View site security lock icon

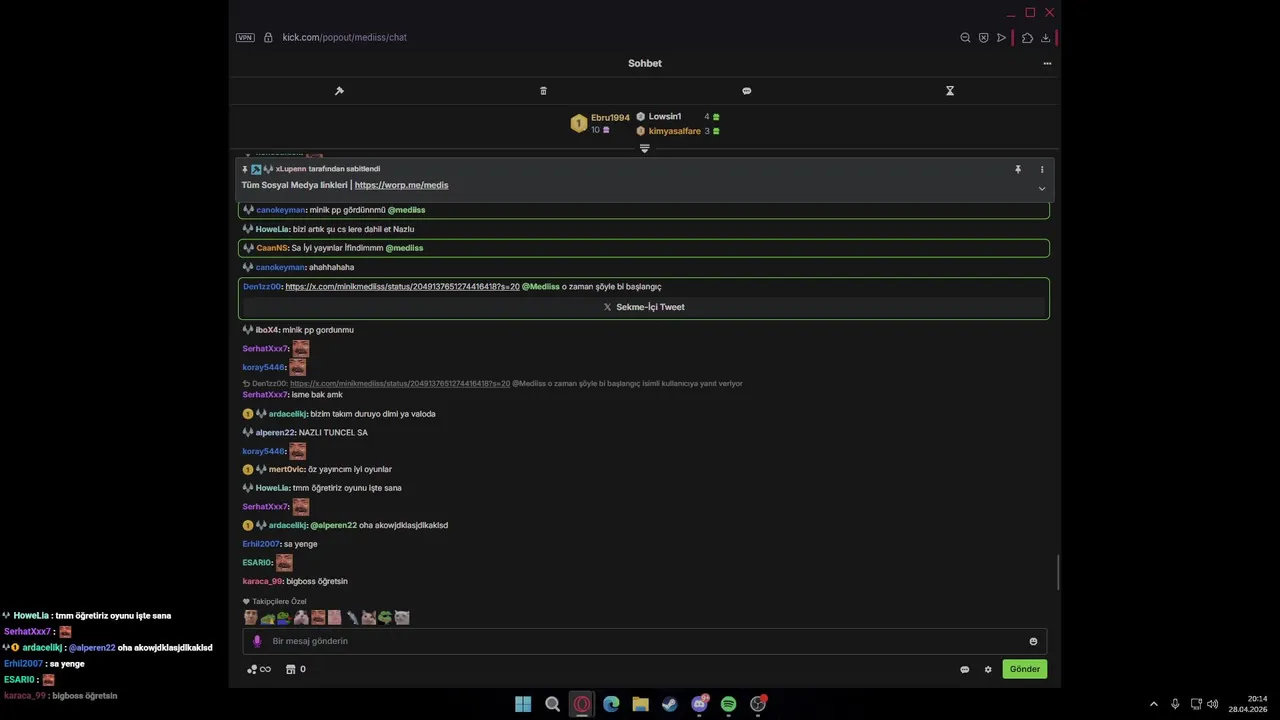pos(268,37)
